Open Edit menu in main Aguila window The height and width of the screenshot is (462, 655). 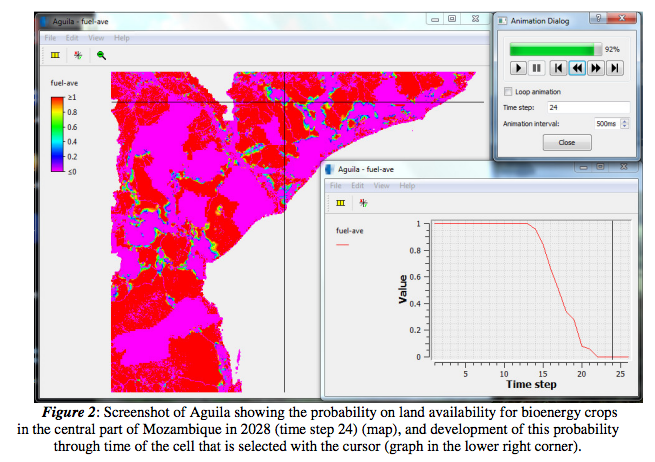click(x=72, y=38)
